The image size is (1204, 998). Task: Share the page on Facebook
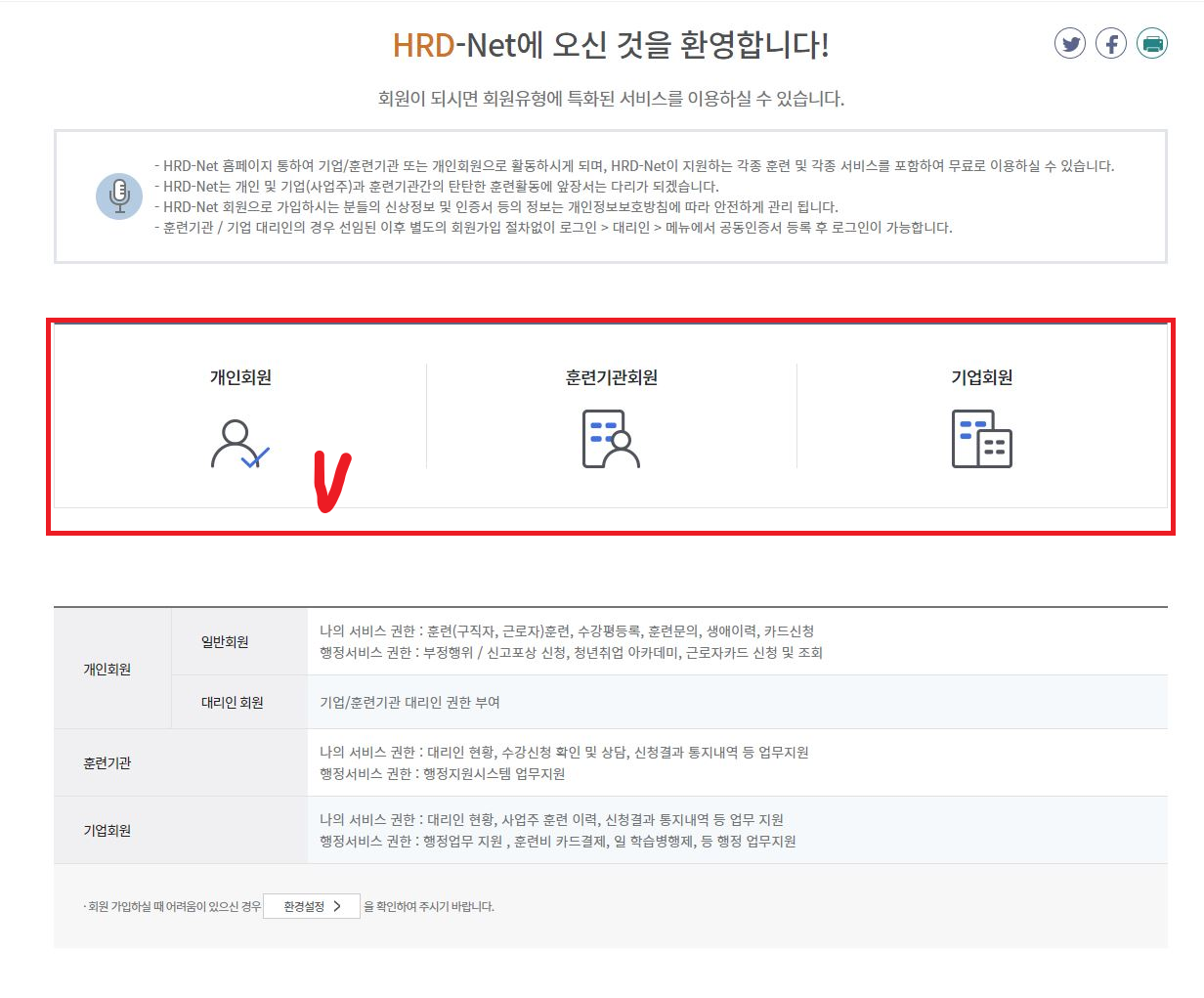[x=1111, y=44]
